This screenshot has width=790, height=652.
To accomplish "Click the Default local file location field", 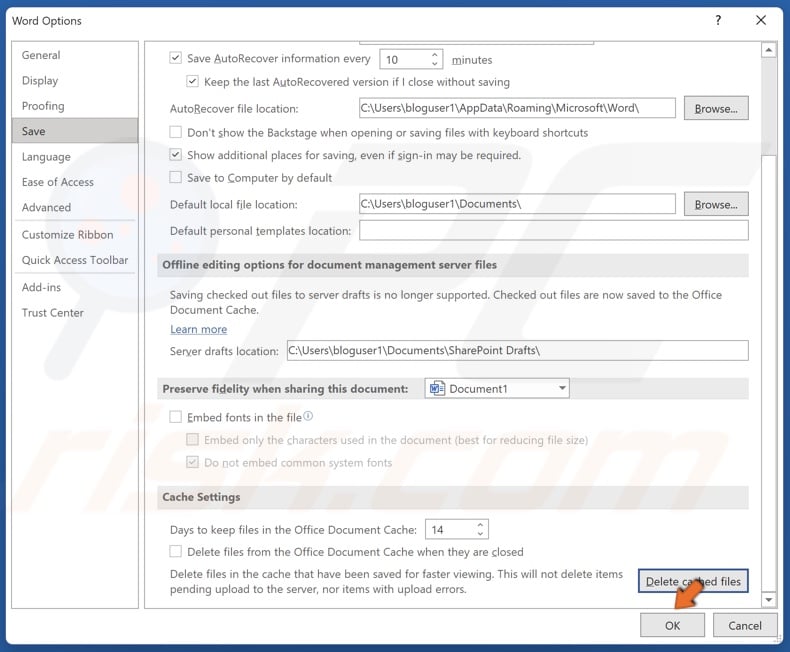I will tap(517, 204).
